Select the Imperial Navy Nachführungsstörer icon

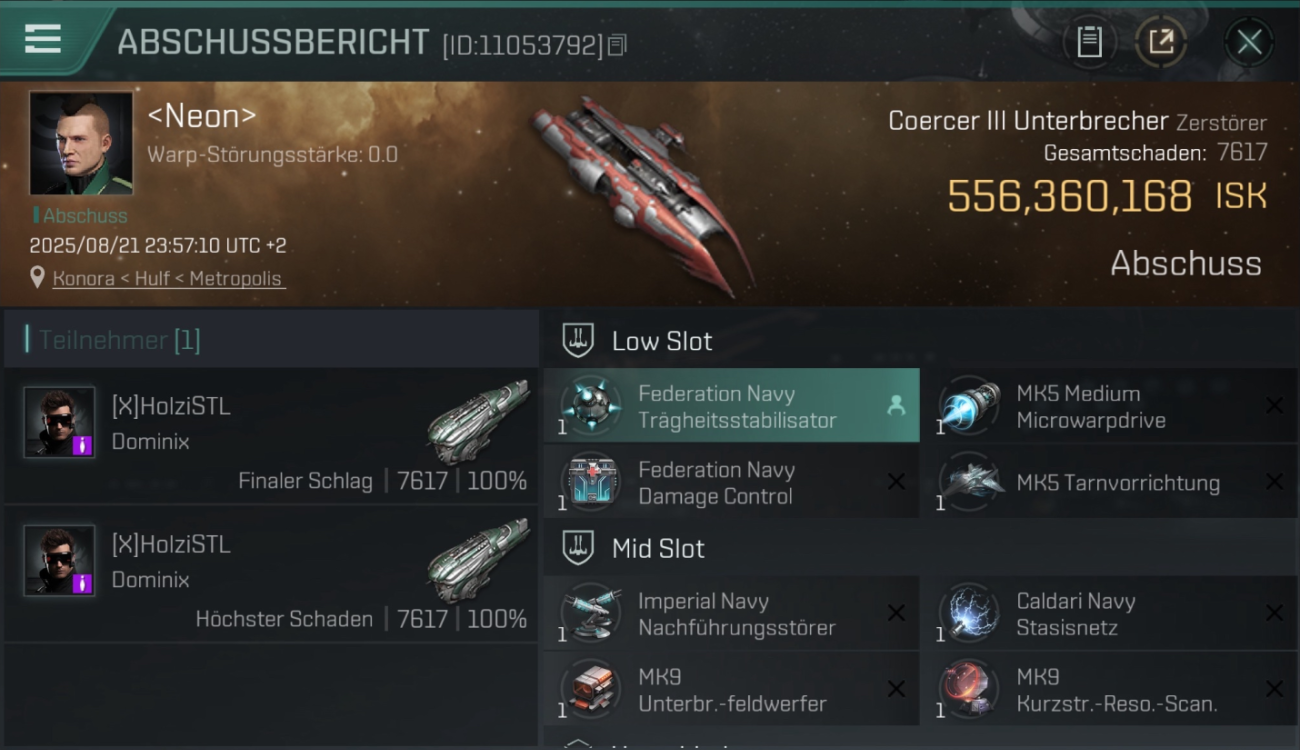[590, 614]
